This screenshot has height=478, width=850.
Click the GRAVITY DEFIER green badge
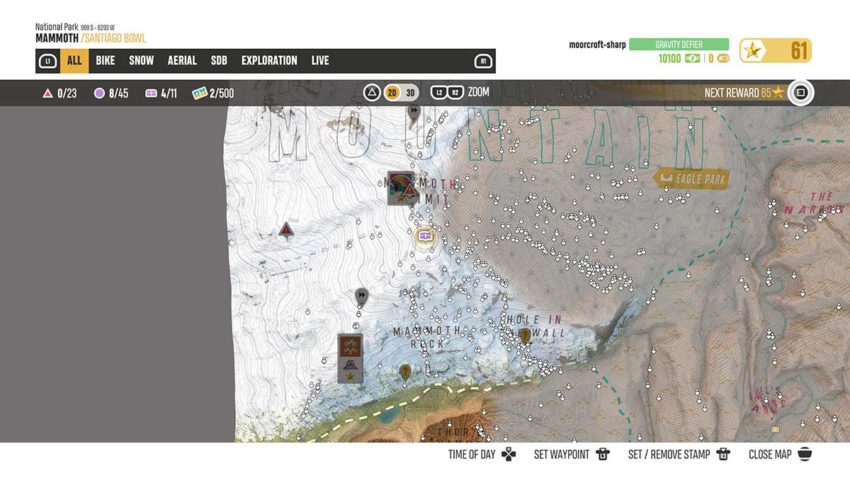pos(679,44)
